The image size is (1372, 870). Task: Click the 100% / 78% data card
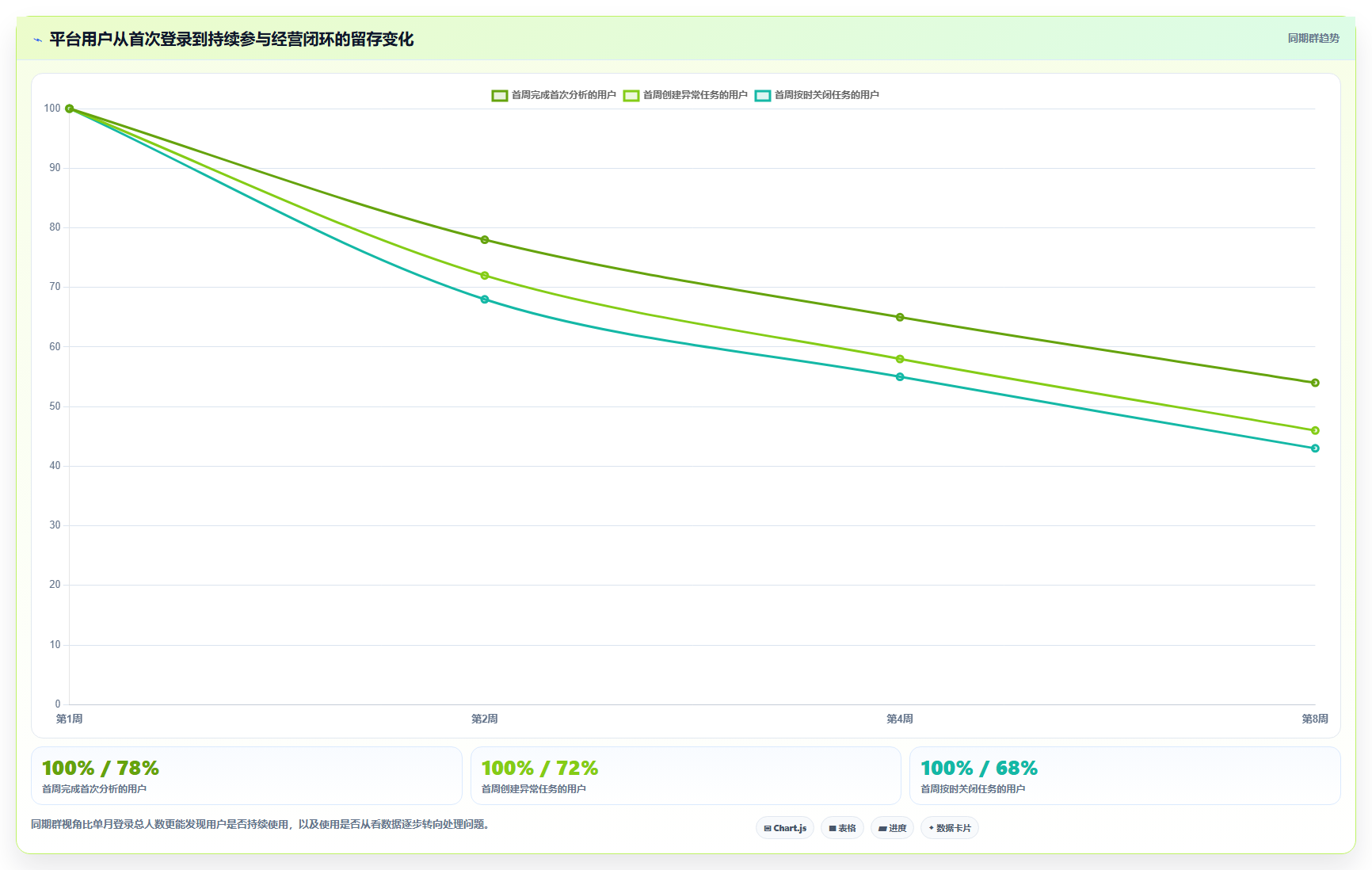coord(246,776)
